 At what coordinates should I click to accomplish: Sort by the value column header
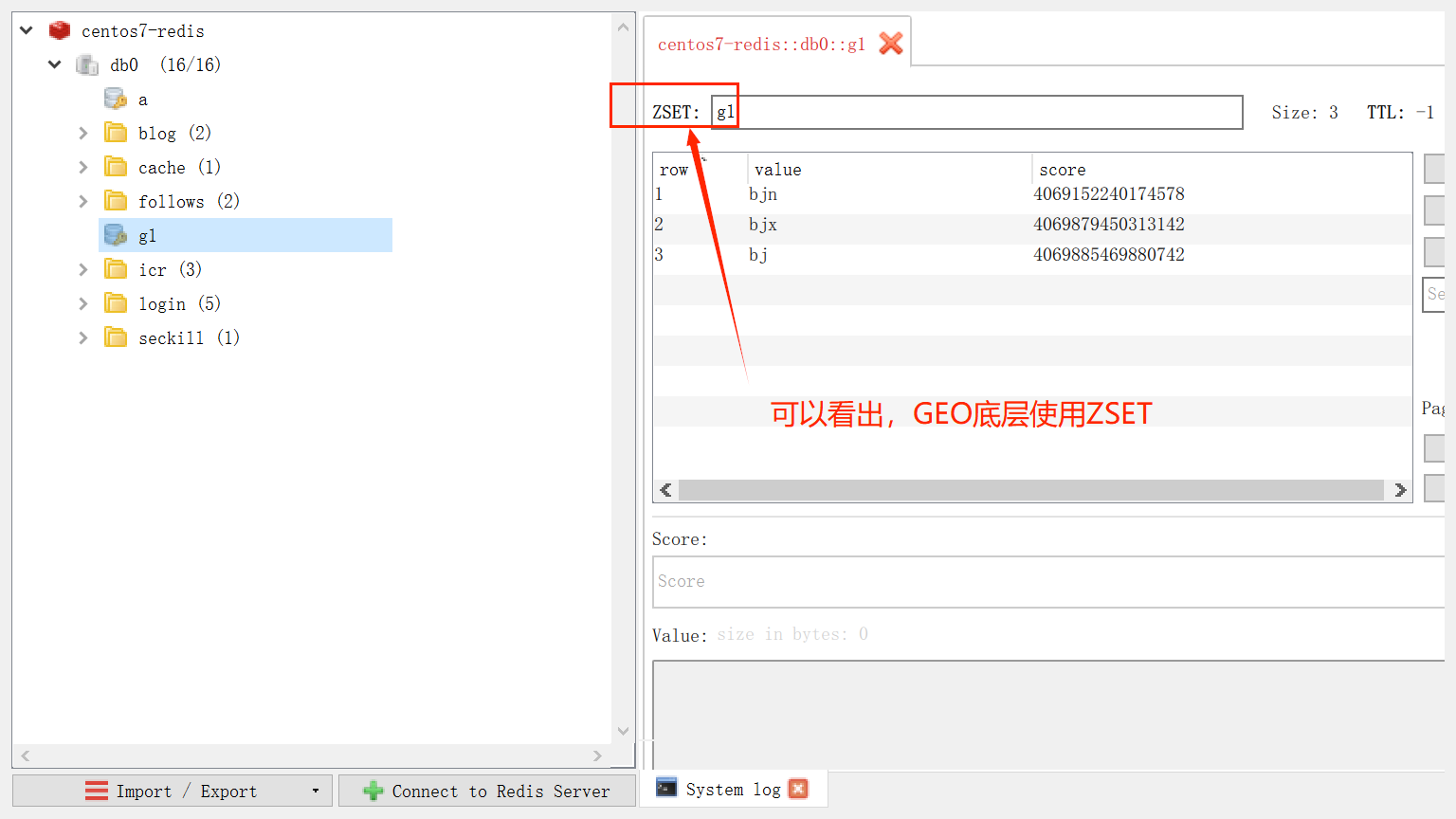[889, 169]
